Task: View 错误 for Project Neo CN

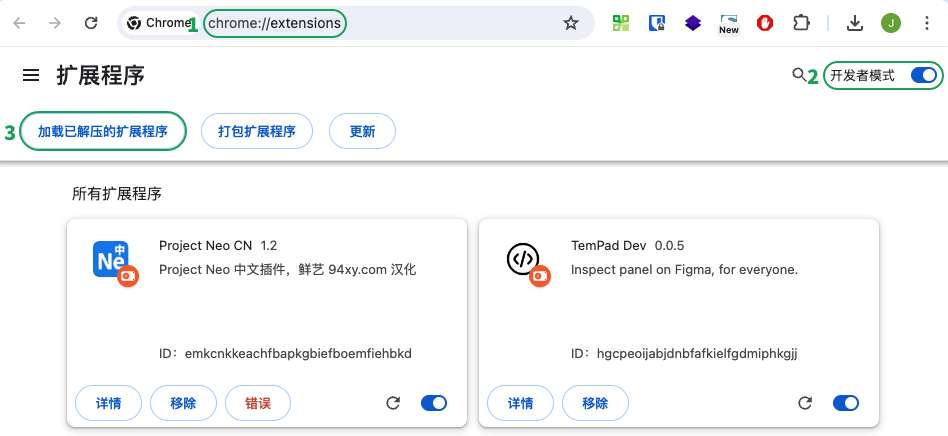Action: (x=258, y=403)
